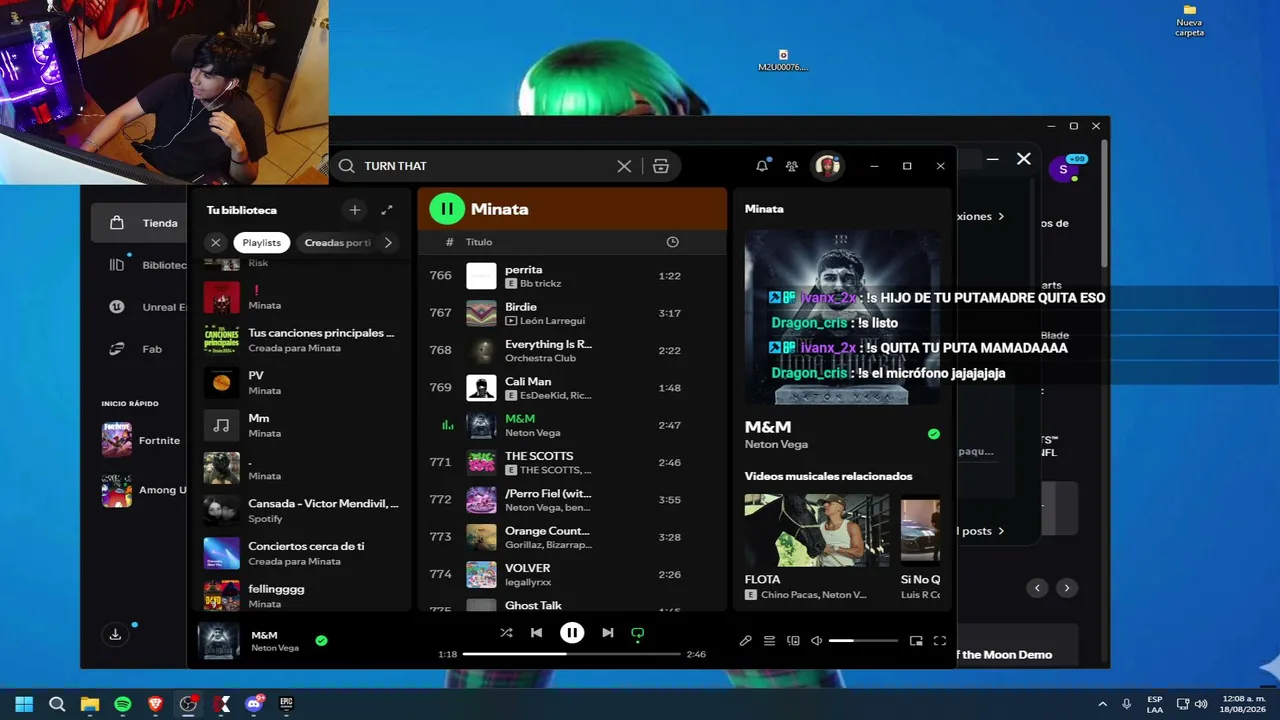Skip to the next track

point(607,633)
